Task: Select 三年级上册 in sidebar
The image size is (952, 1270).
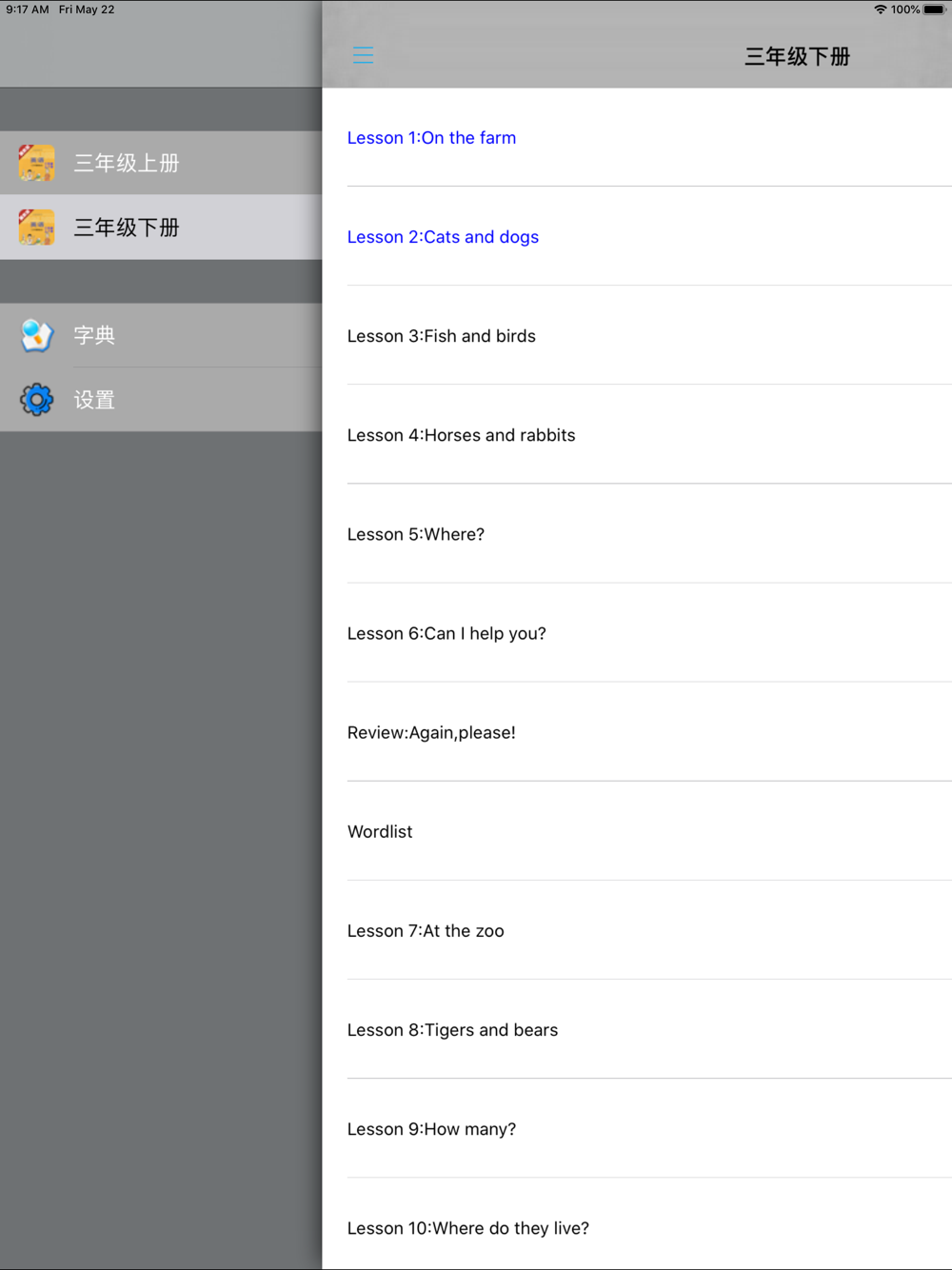Action: pos(161,163)
